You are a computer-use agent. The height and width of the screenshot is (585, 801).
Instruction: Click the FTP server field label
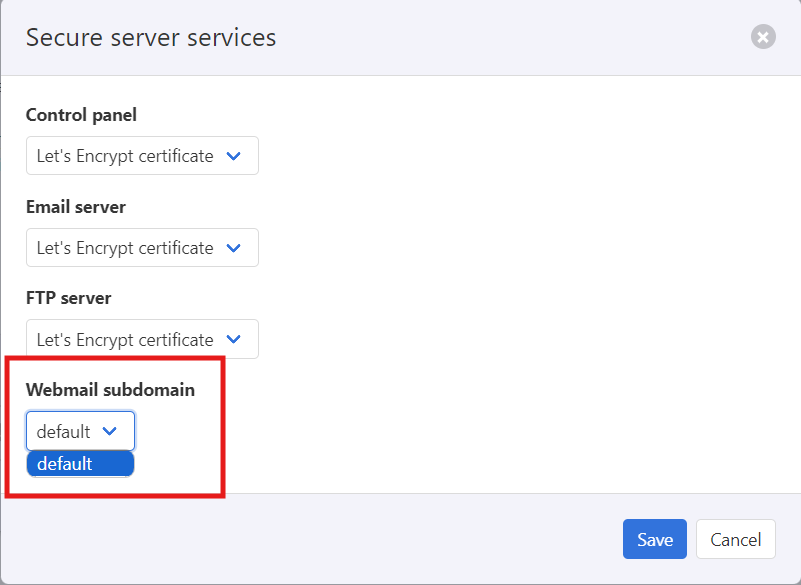pos(69,298)
